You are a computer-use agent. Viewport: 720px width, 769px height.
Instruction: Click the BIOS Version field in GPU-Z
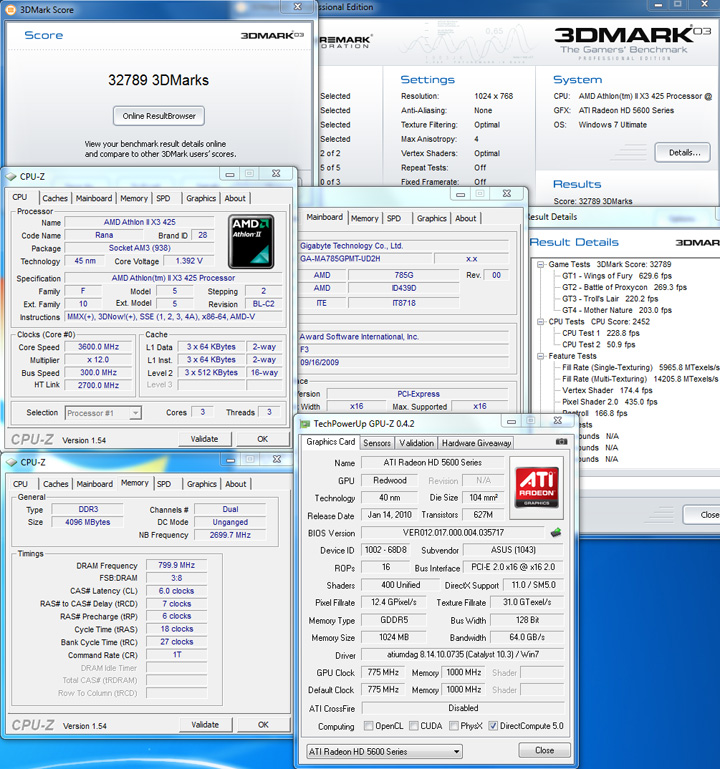tap(453, 533)
